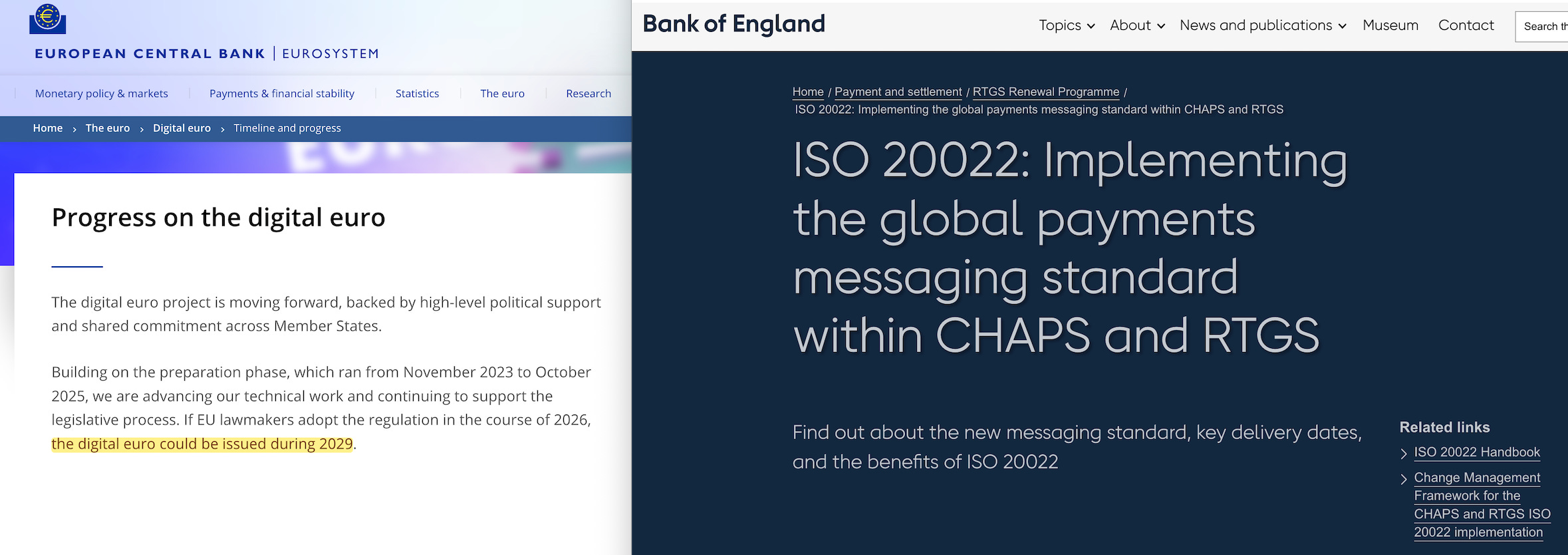Image resolution: width=1568 pixels, height=555 pixels.
Task: Open the Bank of England home logo
Action: click(x=734, y=24)
